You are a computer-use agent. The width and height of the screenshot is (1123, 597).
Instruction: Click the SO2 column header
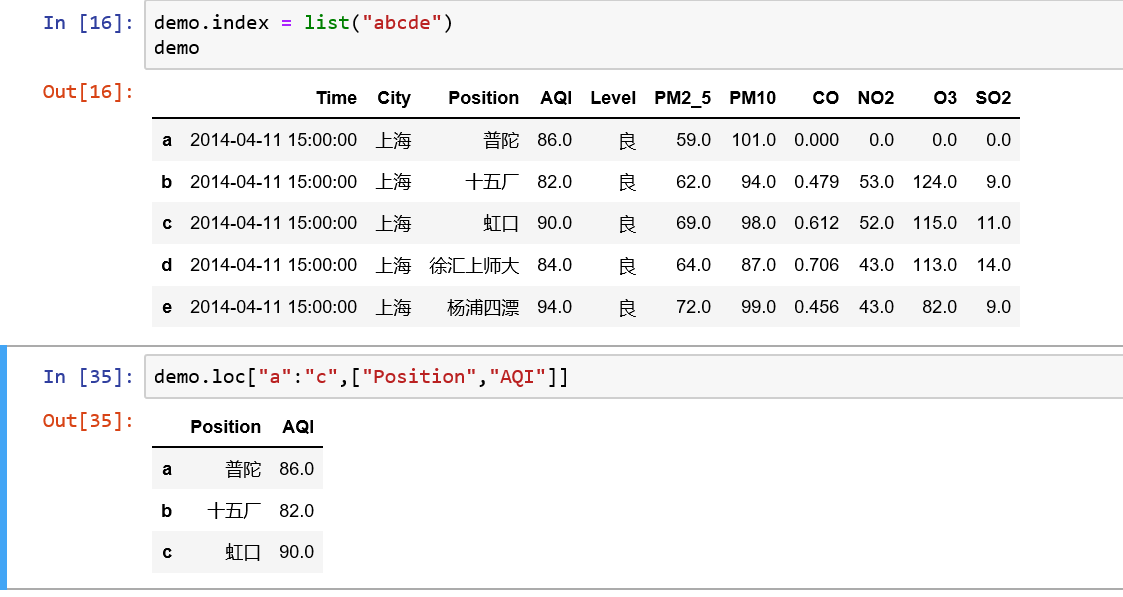993,98
